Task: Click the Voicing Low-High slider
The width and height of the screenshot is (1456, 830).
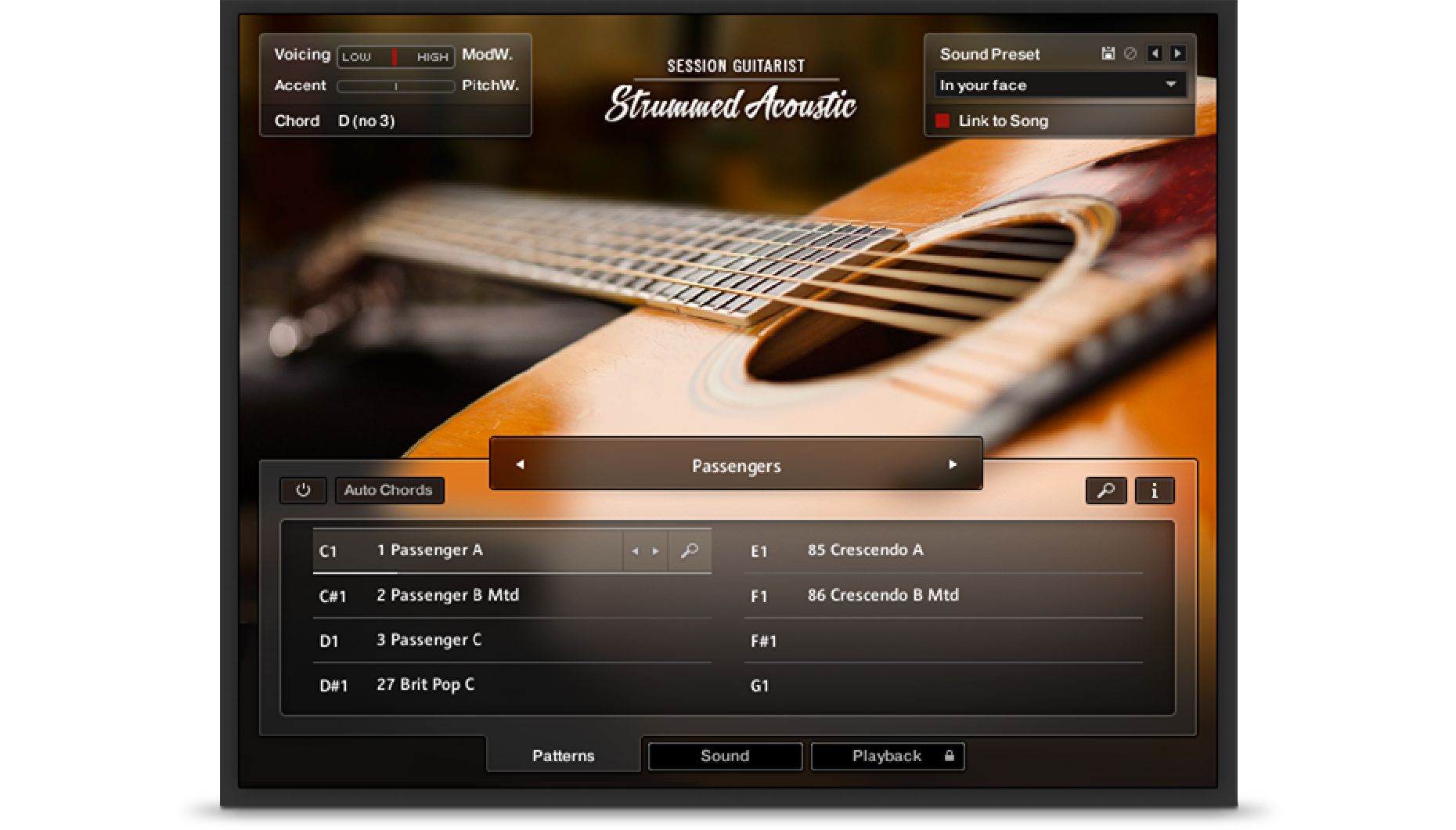Action: click(x=395, y=56)
